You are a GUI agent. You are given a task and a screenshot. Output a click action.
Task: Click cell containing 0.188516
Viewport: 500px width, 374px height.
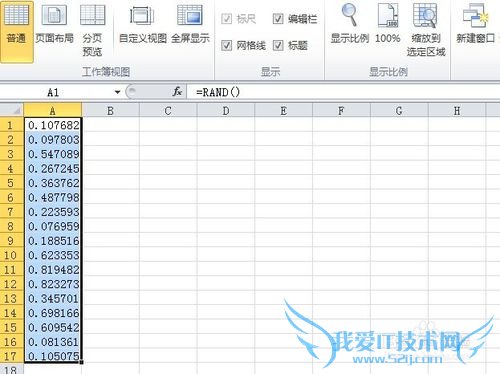point(53,240)
